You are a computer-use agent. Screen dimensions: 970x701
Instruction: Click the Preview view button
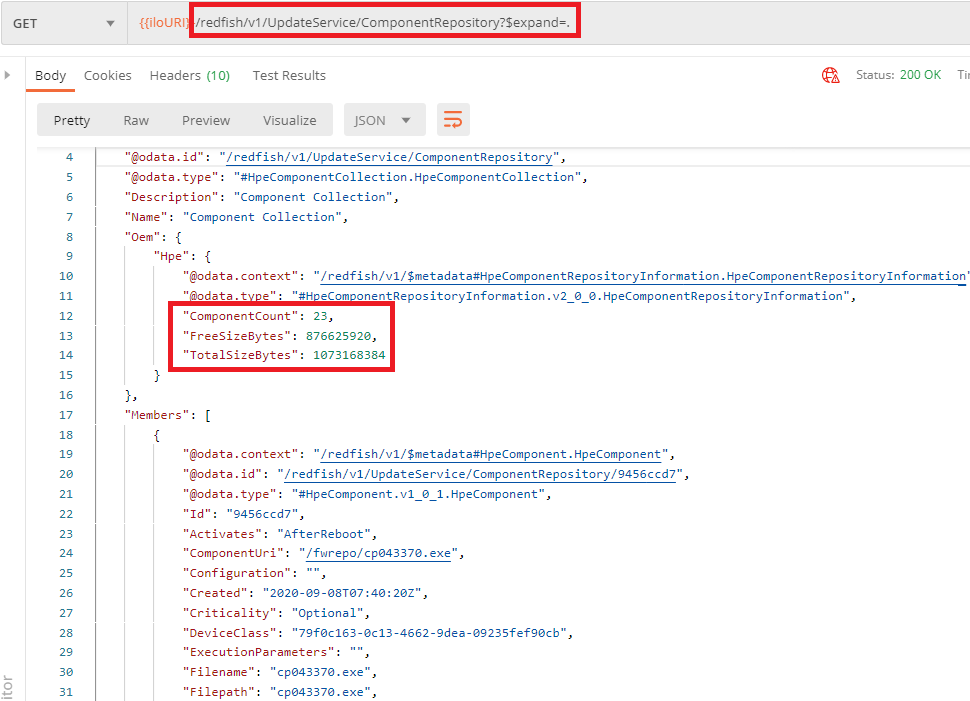coord(206,120)
